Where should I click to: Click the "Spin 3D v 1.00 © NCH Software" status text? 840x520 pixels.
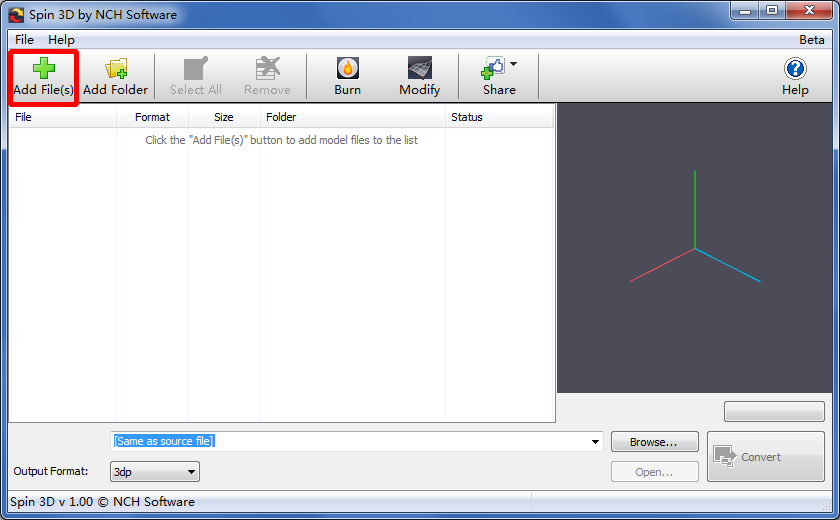(x=102, y=502)
